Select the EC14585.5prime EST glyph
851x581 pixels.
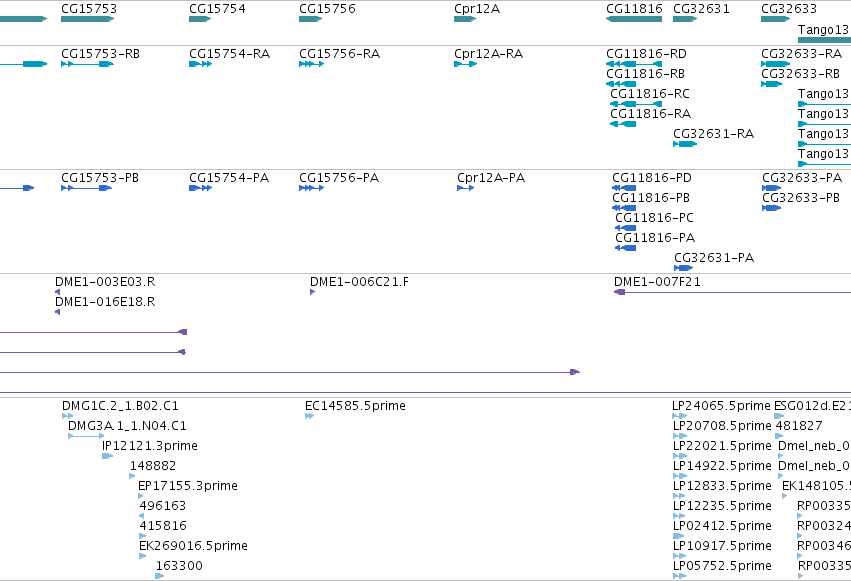point(309,416)
